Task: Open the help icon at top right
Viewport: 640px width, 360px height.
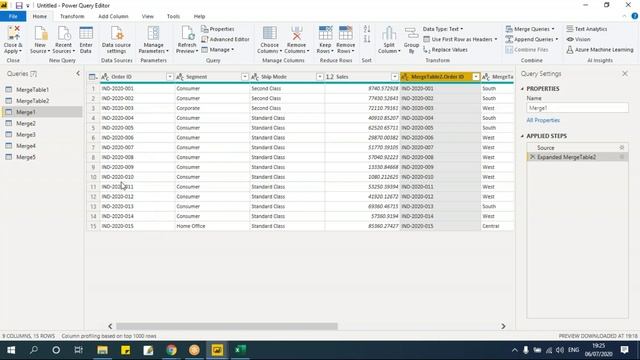Action: (x=634, y=16)
